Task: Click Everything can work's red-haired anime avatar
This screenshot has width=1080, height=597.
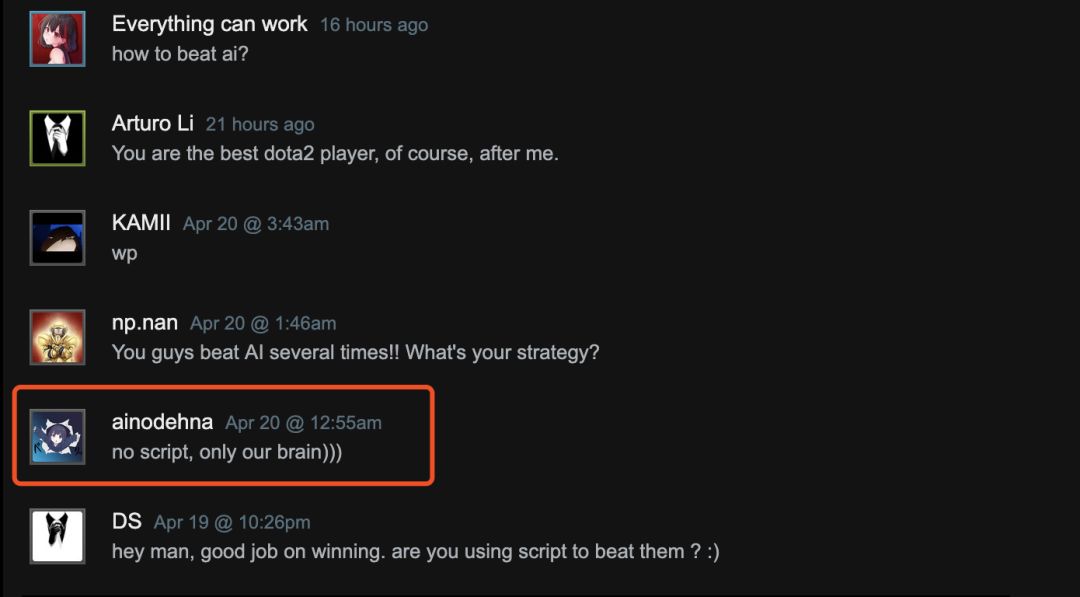Action: (57, 39)
